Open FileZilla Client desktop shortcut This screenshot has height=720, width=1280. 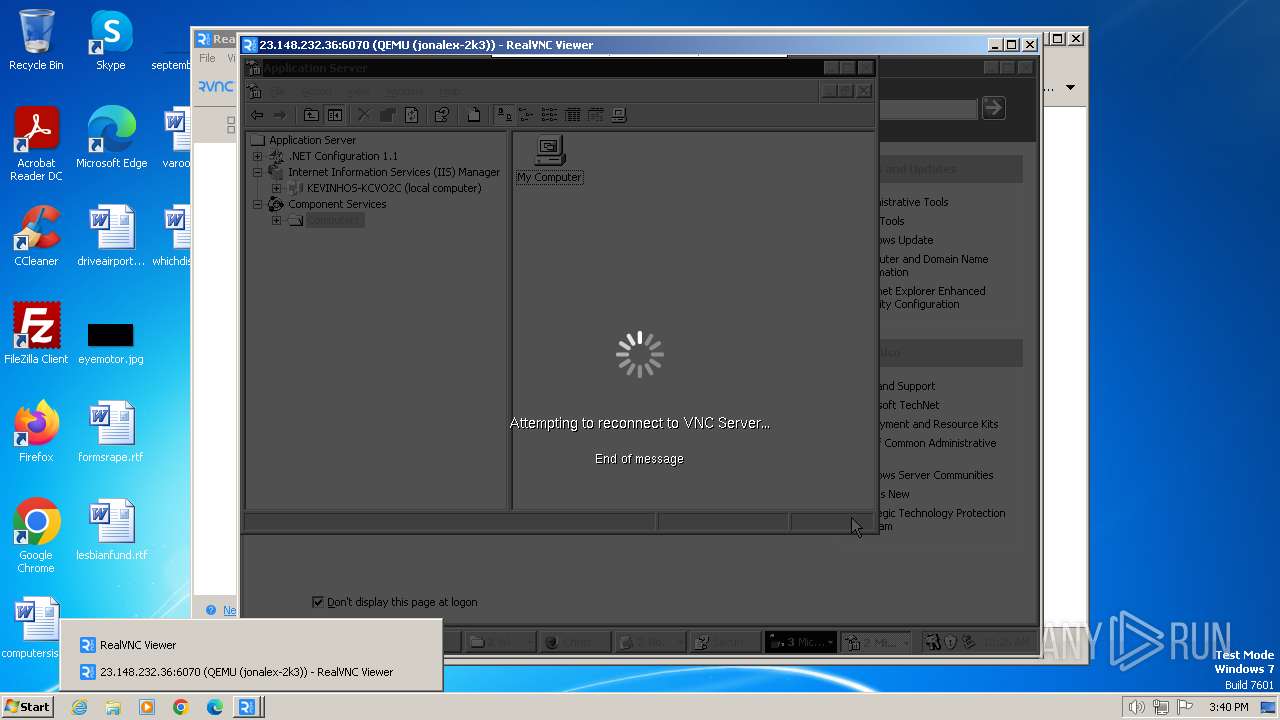pos(36,334)
